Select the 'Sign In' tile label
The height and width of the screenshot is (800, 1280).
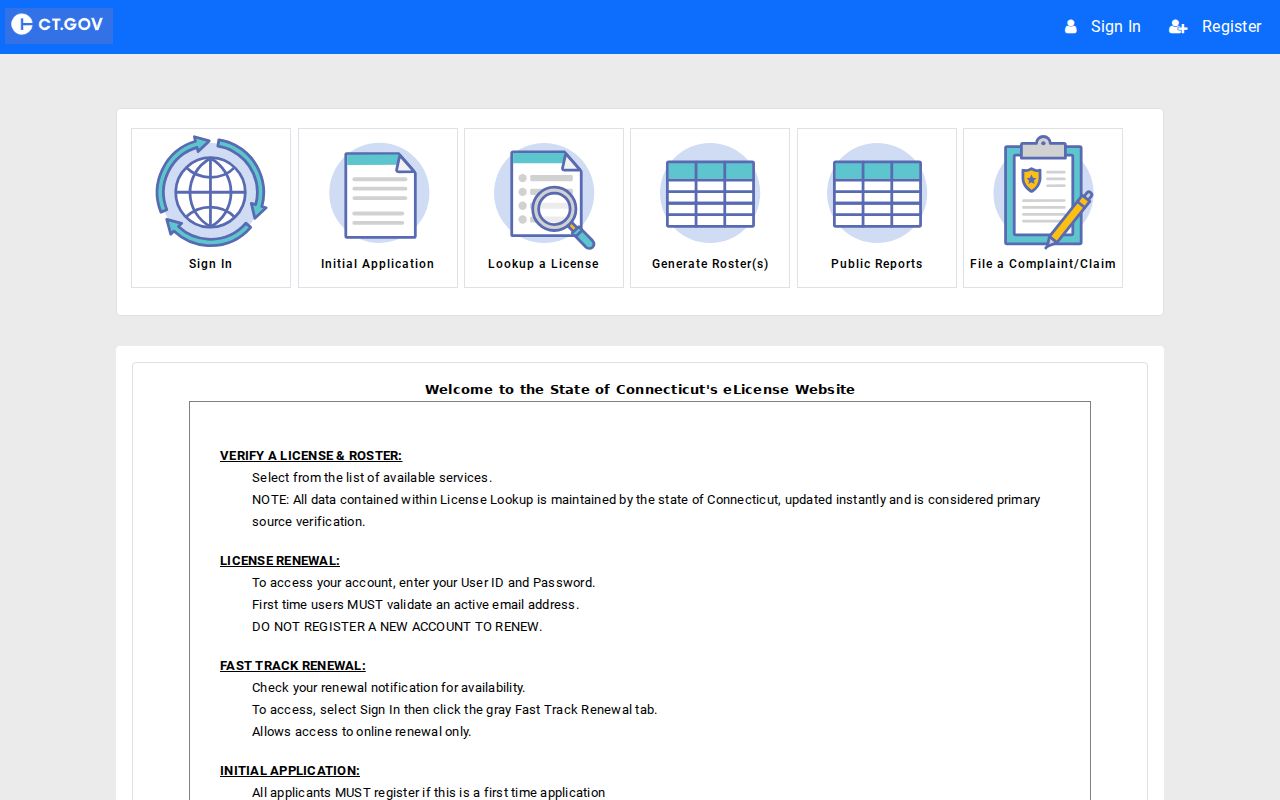211,264
